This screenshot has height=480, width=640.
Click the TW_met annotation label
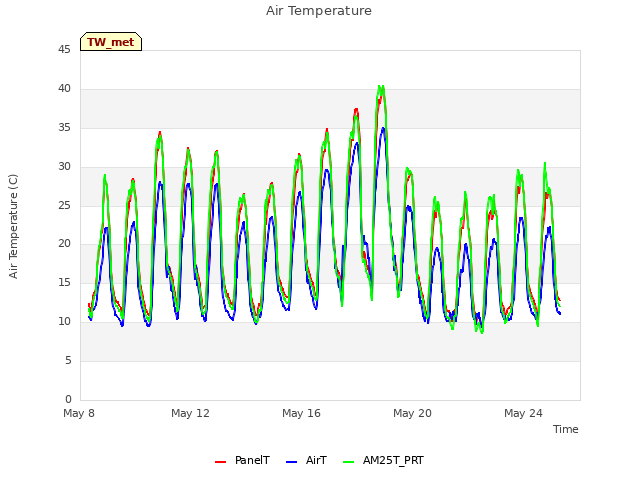point(111,42)
